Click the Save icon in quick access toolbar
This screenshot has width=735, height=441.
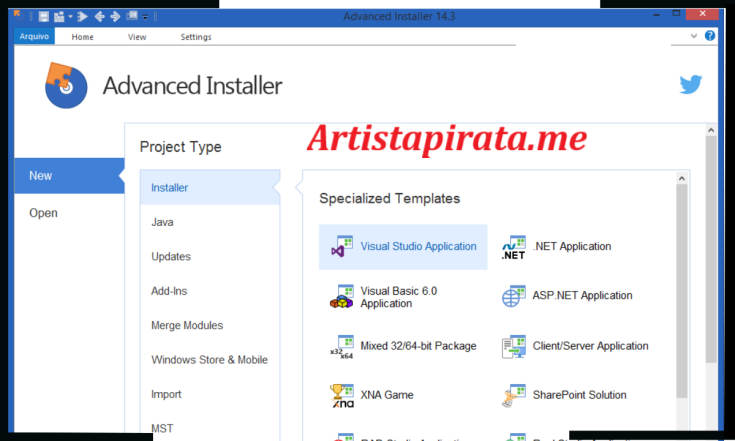click(x=44, y=17)
